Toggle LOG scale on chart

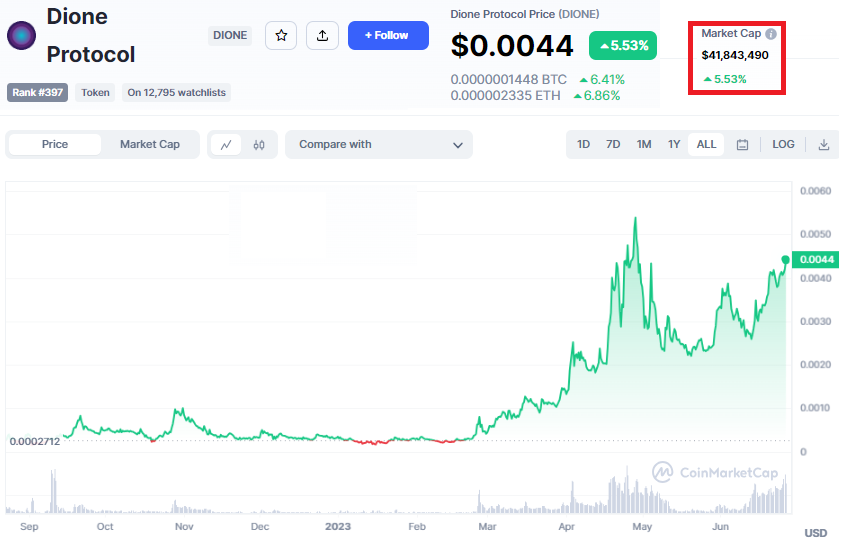783,145
